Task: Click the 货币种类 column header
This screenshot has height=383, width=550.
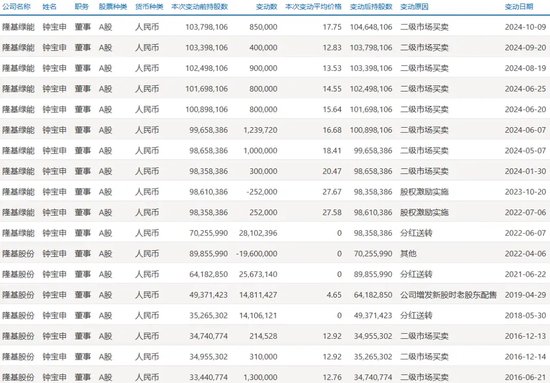Action: point(149,7)
